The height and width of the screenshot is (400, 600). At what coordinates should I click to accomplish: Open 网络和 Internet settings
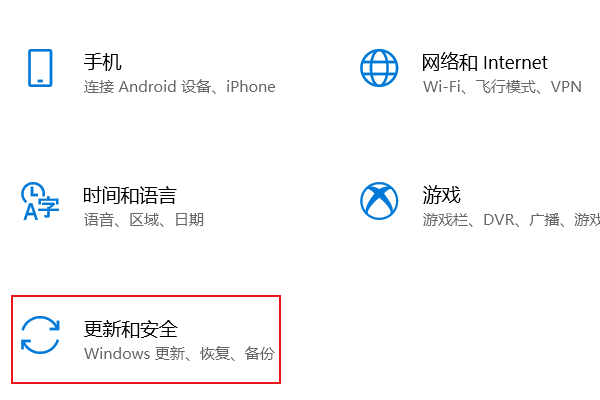(x=484, y=62)
